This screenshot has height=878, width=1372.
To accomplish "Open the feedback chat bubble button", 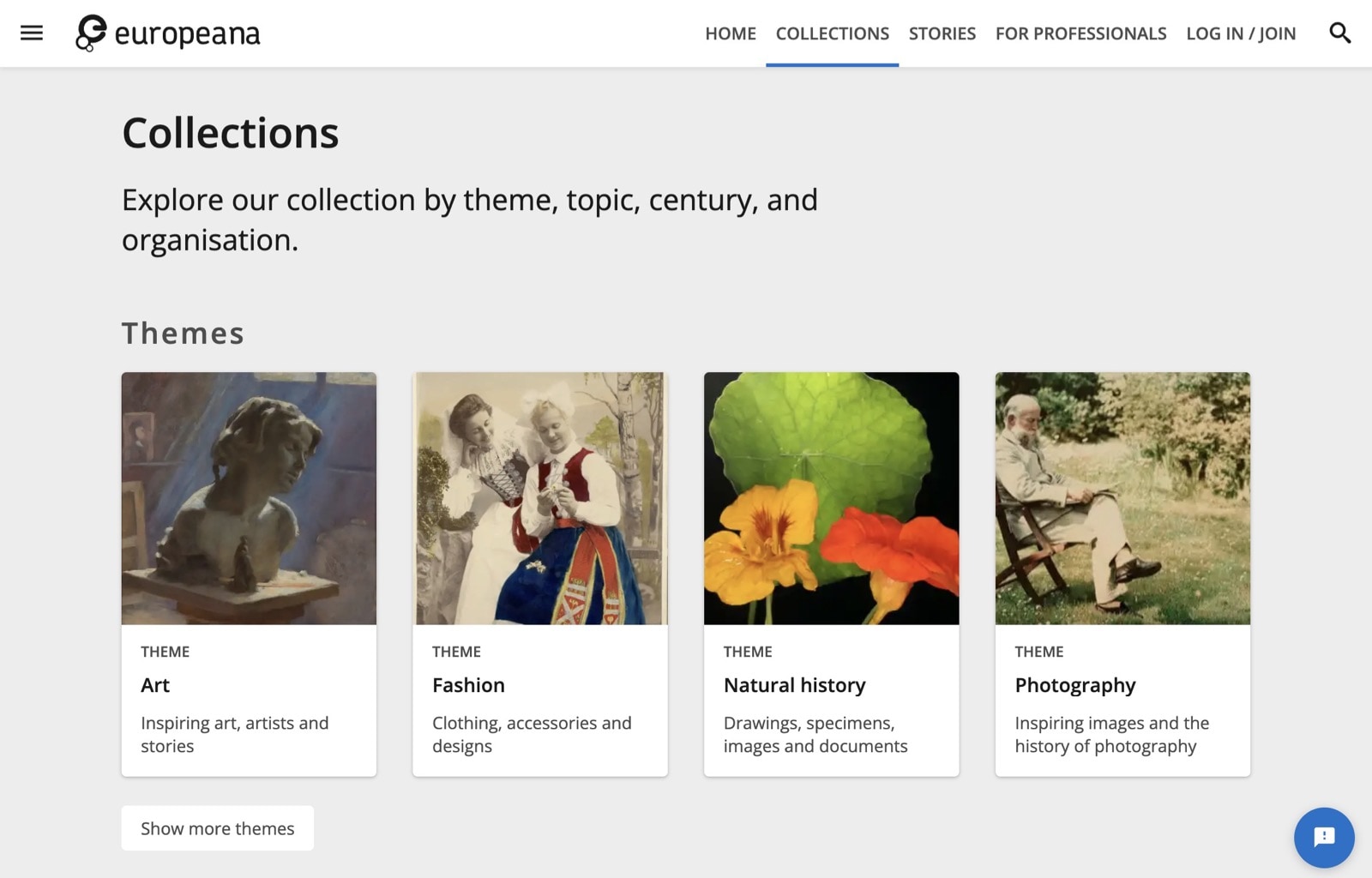I will click(1324, 837).
